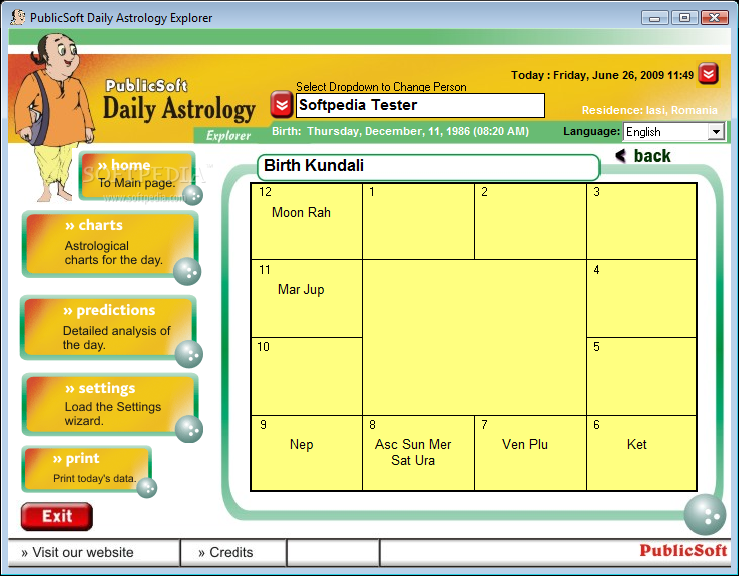
Task: Select house 7 cell with Ven Plu
Action: (530, 453)
